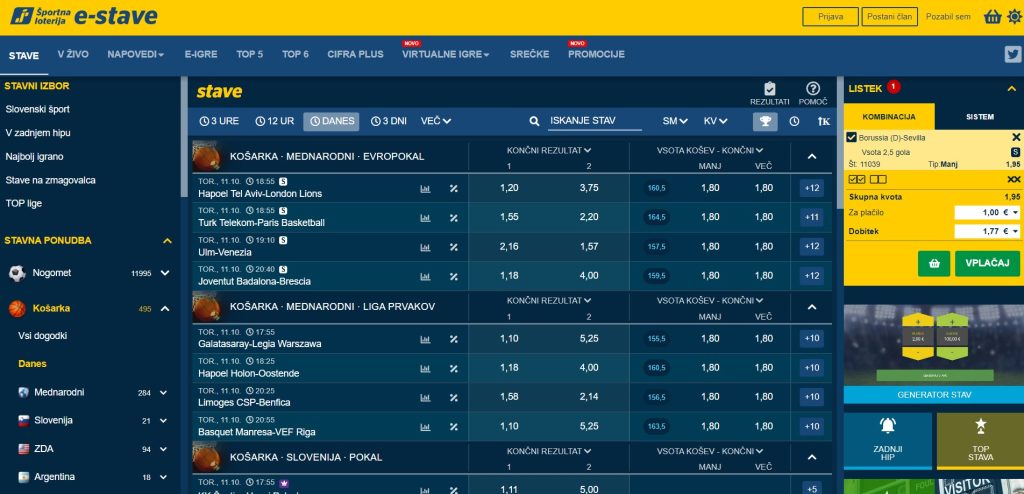This screenshot has height=494, width=1024.
Task: Click the Prijava login button
Action: 830,16
